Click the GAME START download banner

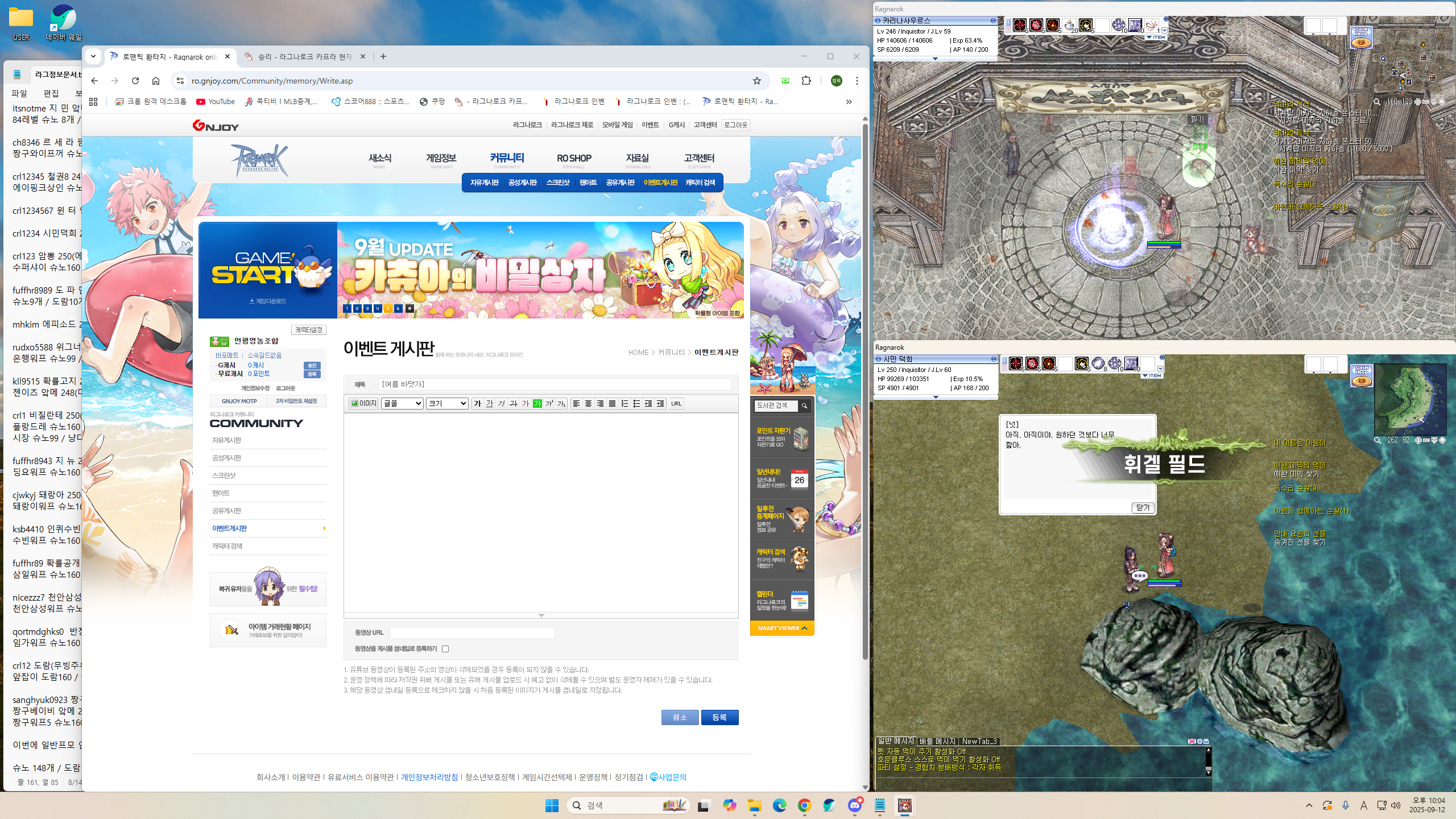click(x=268, y=270)
